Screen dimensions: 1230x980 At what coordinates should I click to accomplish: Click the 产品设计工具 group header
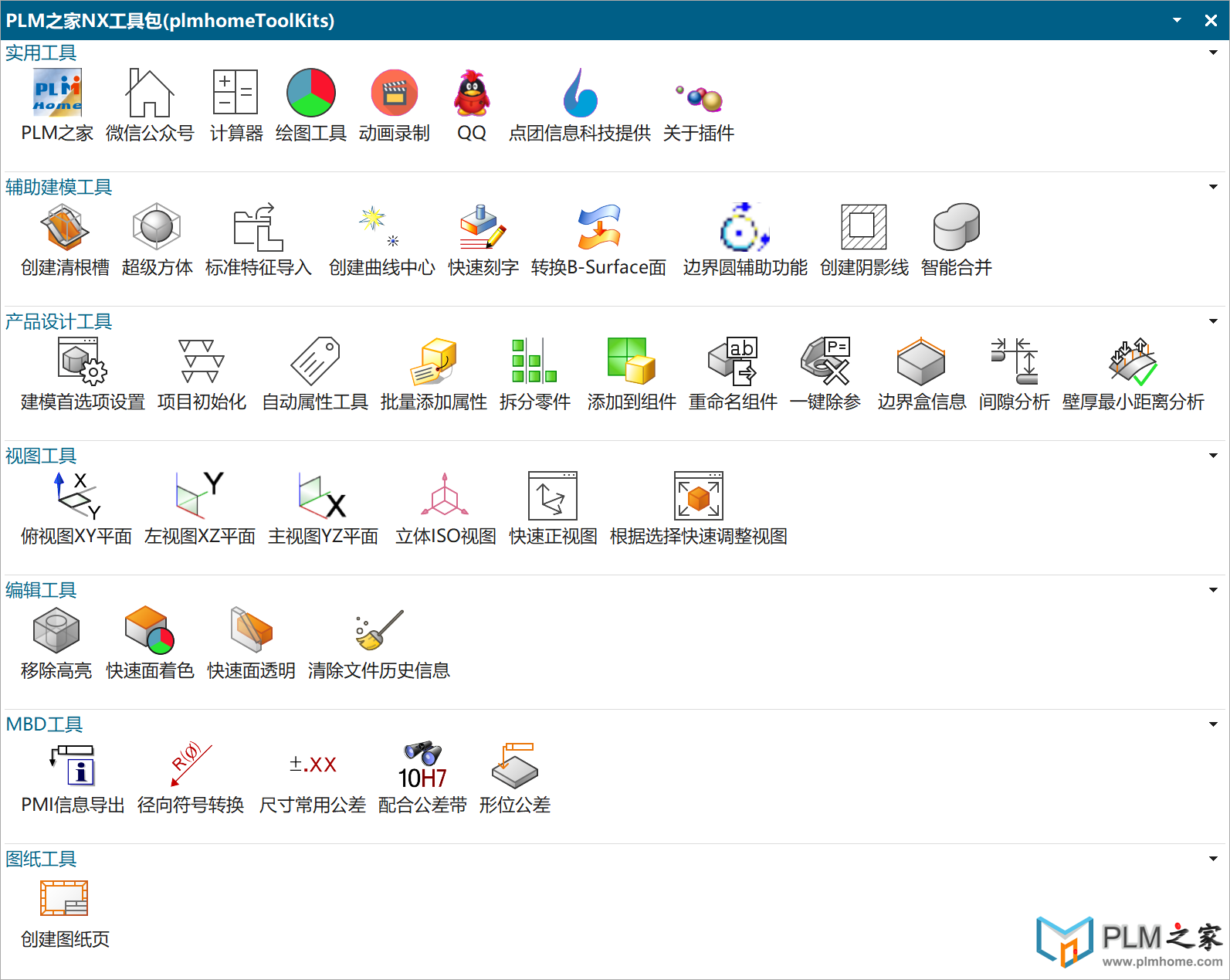(x=59, y=322)
